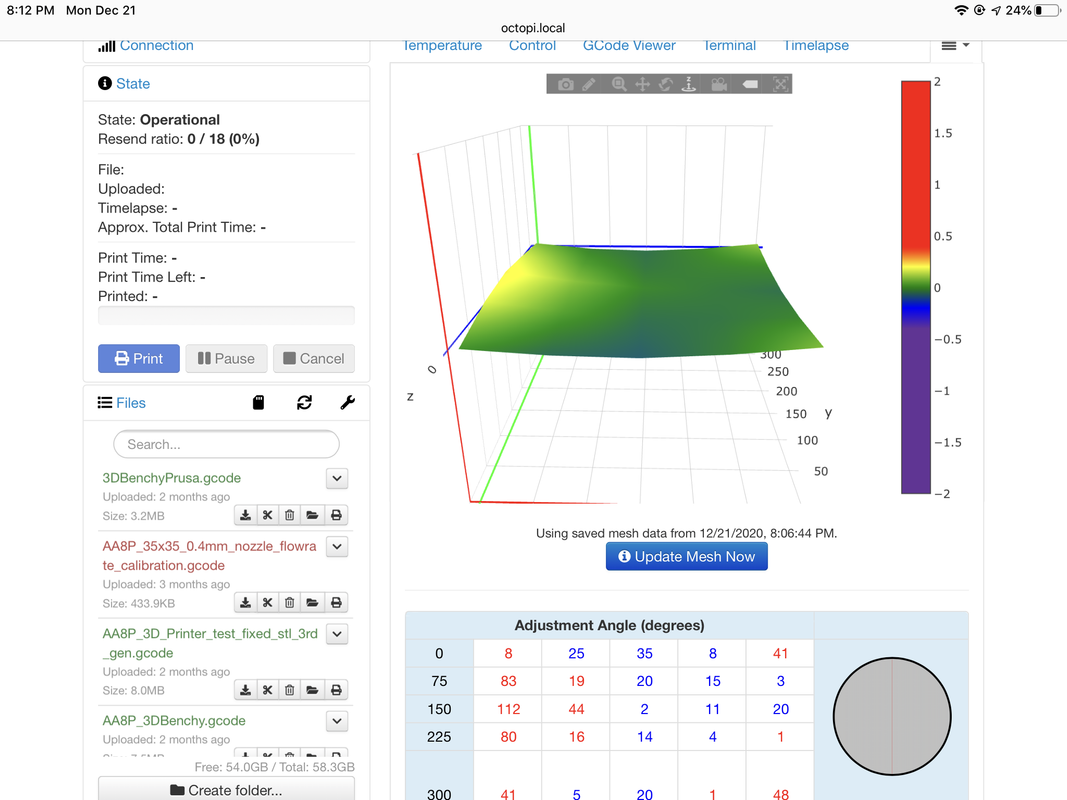The width and height of the screenshot is (1067, 800).
Task: Switch to the Temperature tab
Action: [442, 46]
